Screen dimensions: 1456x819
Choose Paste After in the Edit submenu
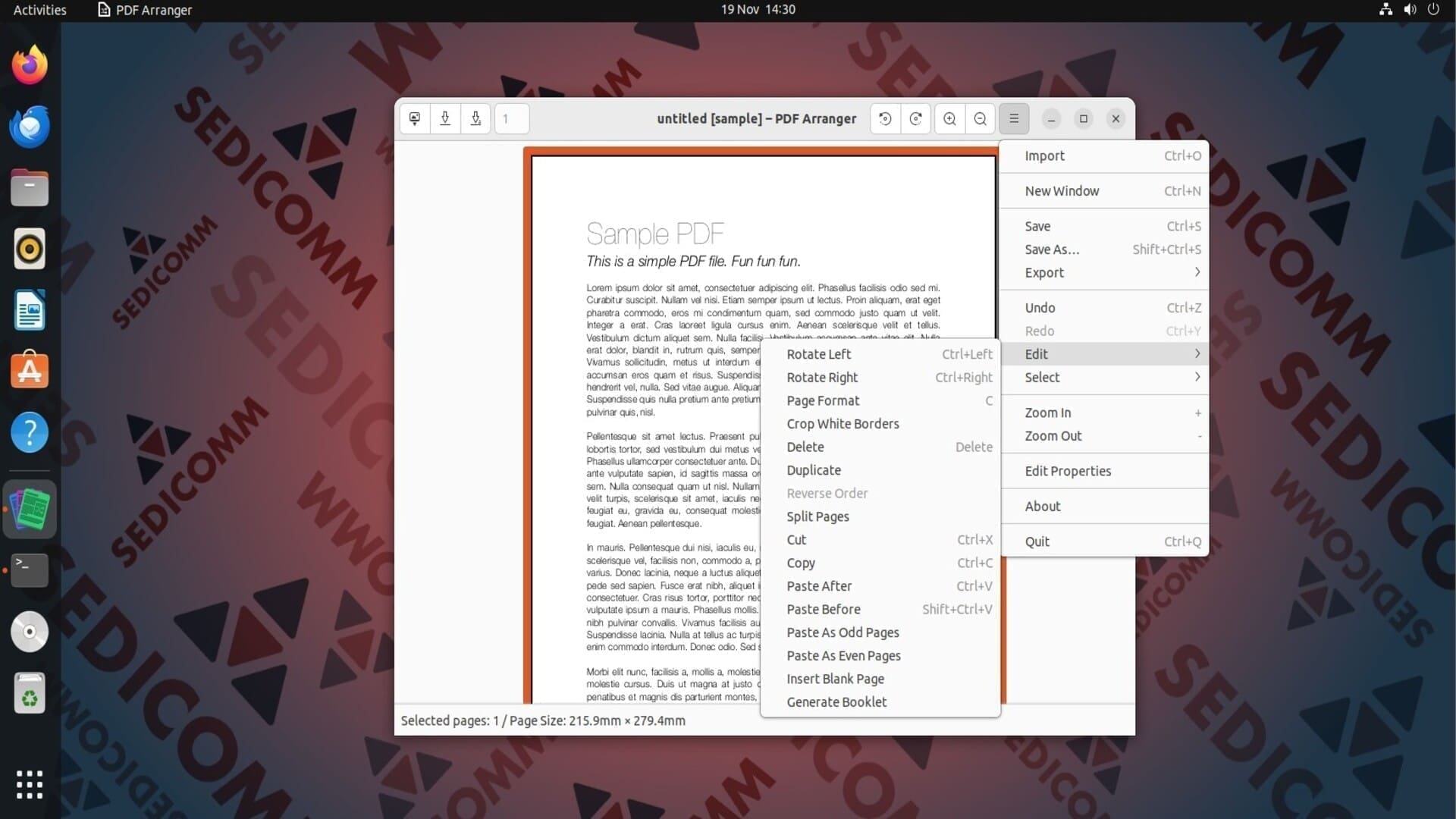pos(880,586)
